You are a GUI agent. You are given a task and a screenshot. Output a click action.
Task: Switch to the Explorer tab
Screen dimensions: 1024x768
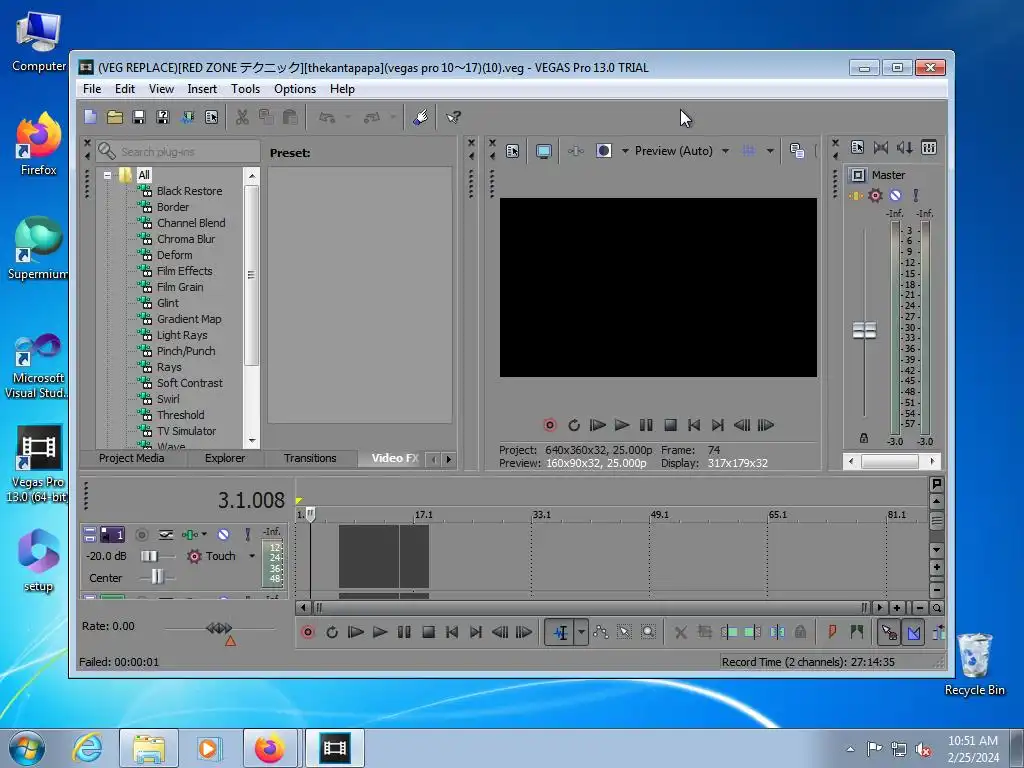pos(225,458)
